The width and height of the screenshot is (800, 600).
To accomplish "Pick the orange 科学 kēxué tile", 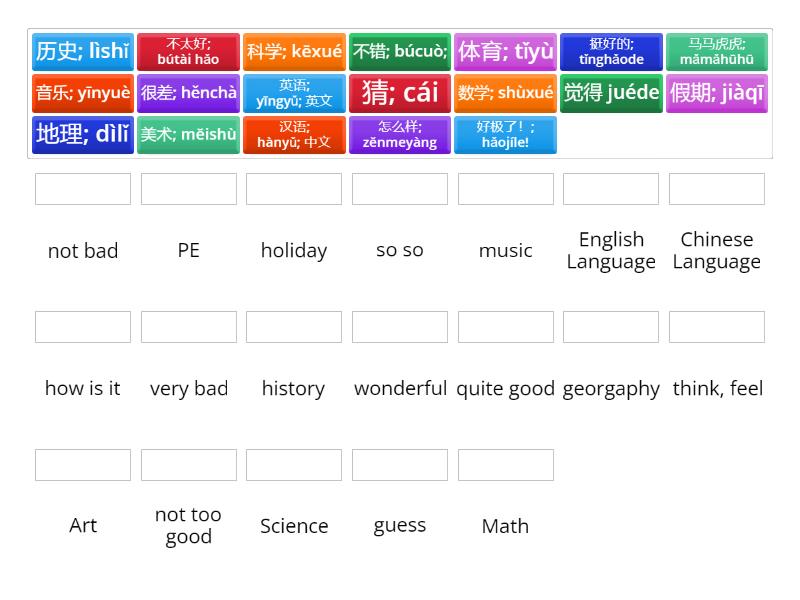I will click(x=294, y=52).
